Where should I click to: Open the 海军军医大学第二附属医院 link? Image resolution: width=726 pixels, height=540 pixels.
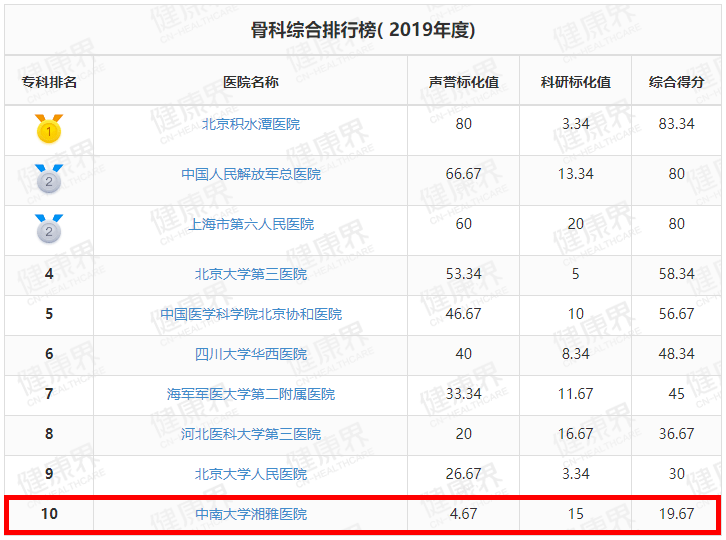tap(251, 394)
